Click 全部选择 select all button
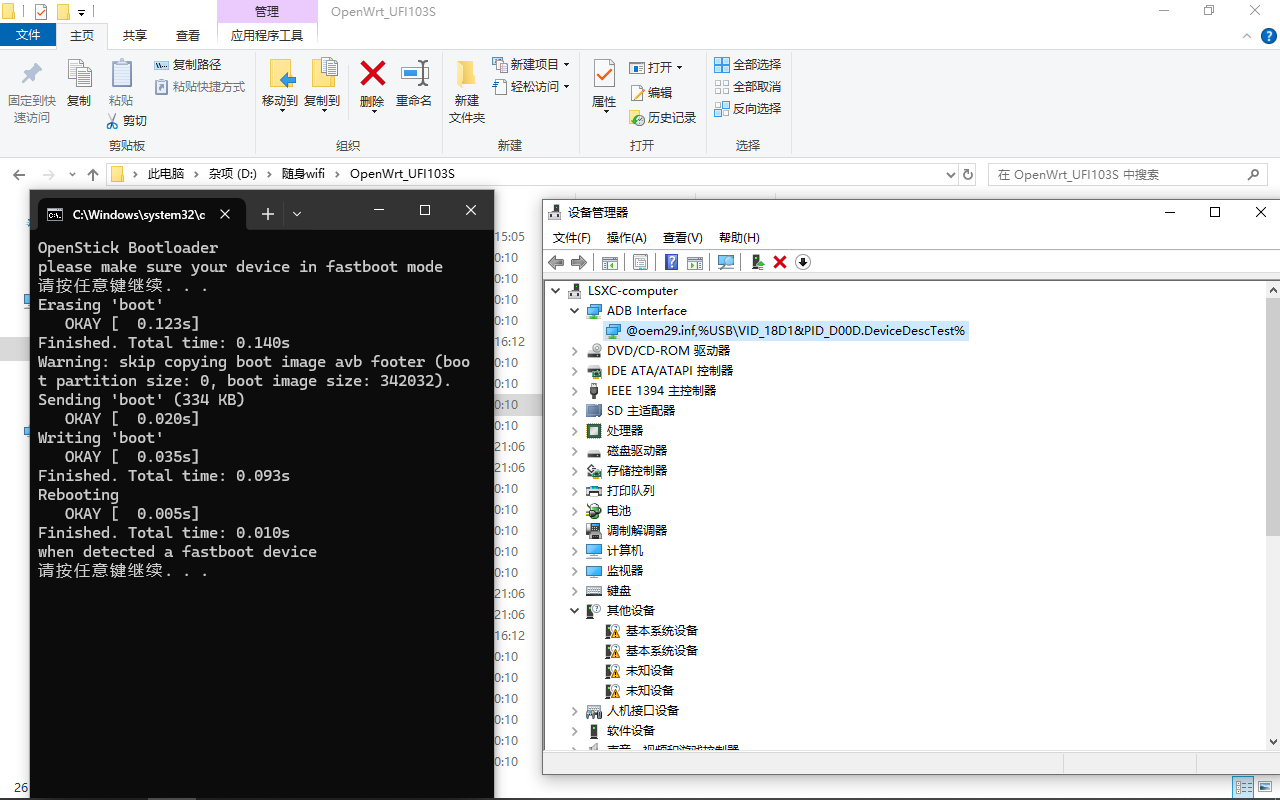 click(x=747, y=65)
